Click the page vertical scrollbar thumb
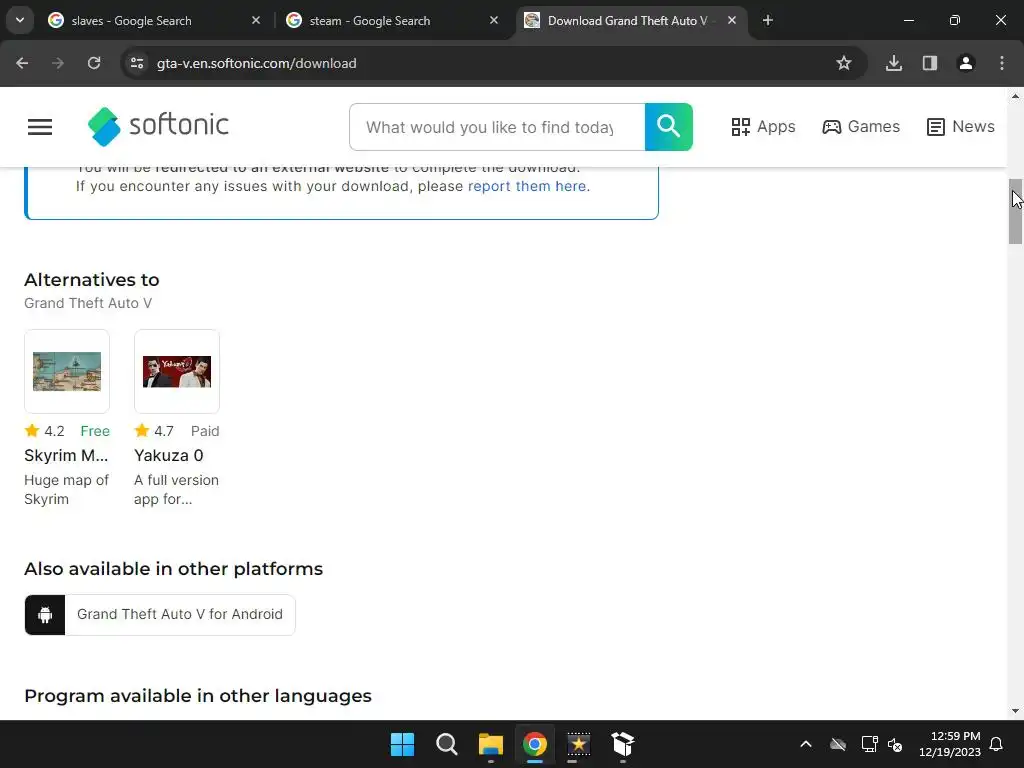The image size is (1024, 768). point(1016,212)
